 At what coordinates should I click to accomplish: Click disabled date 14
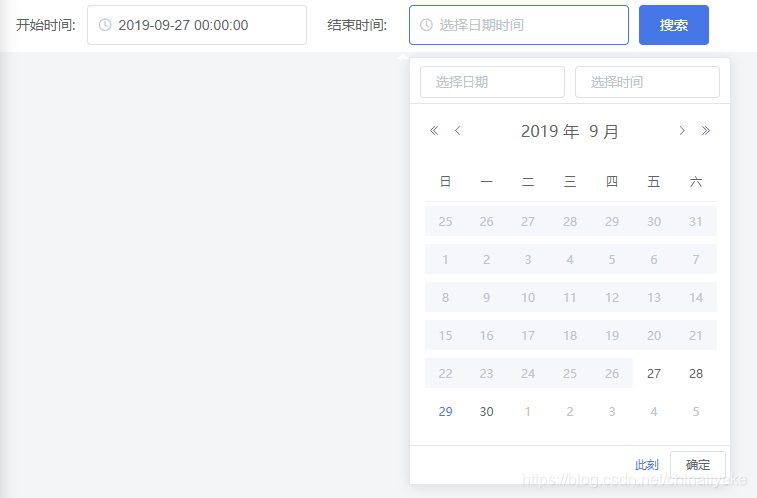pos(696,297)
